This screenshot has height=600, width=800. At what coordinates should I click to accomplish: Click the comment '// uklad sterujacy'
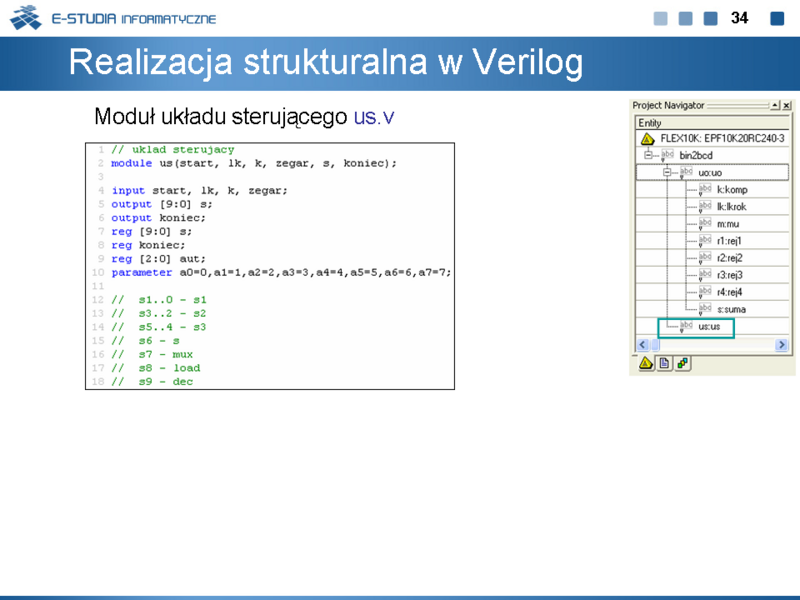(173, 149)
